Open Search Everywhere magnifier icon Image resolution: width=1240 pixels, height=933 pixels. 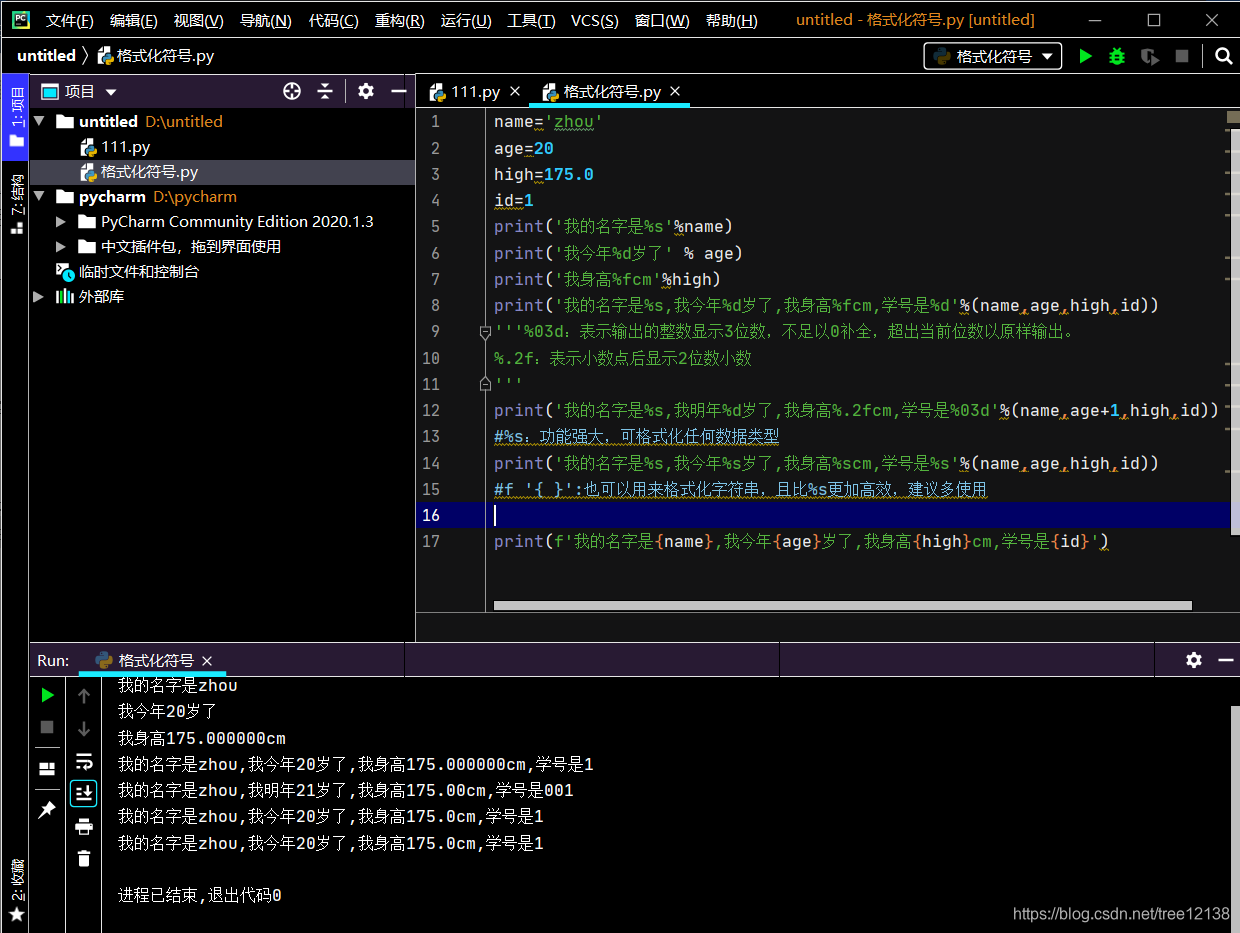1223,56
